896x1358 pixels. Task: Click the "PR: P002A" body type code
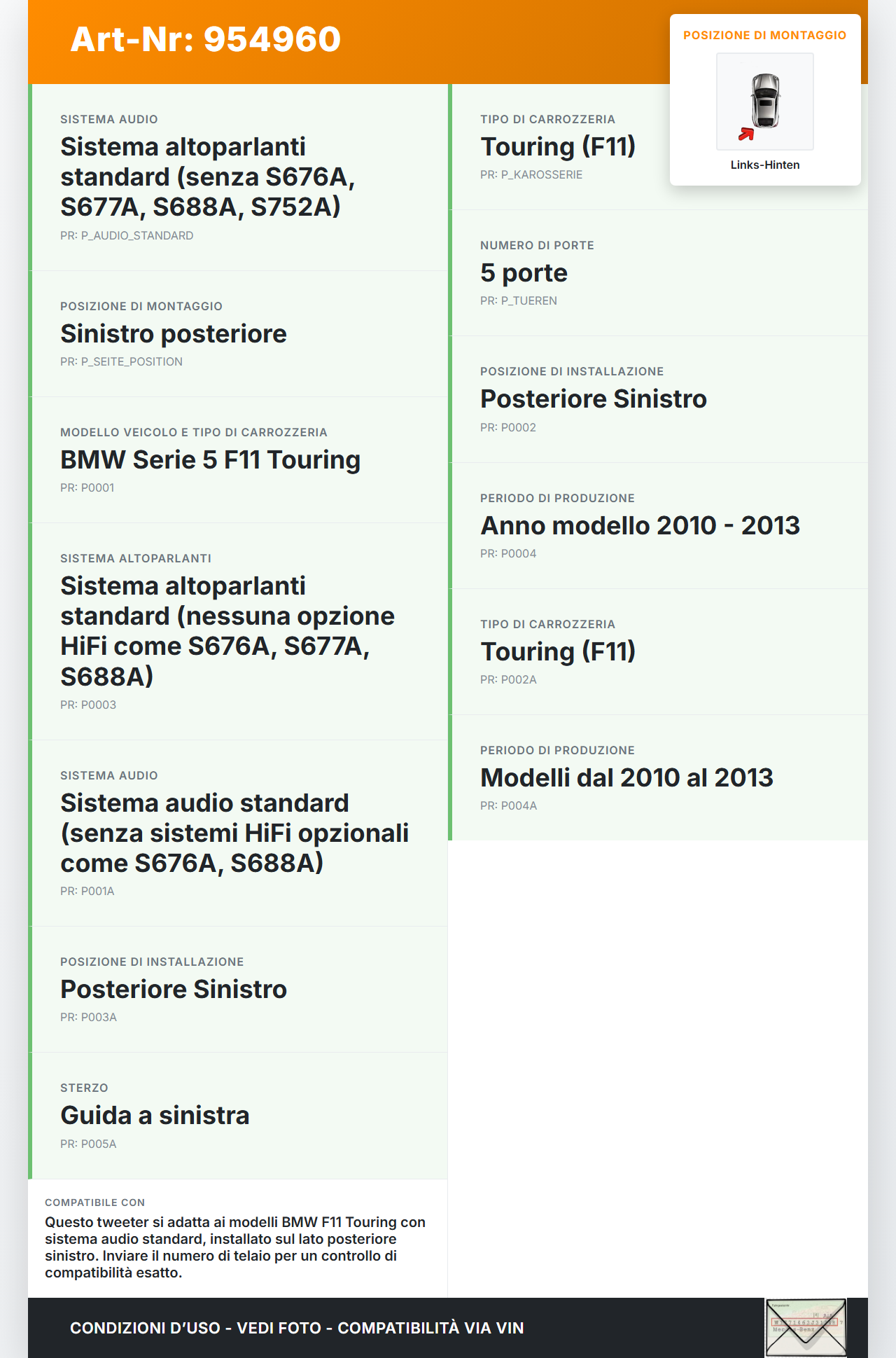click(x=508, y=680)
